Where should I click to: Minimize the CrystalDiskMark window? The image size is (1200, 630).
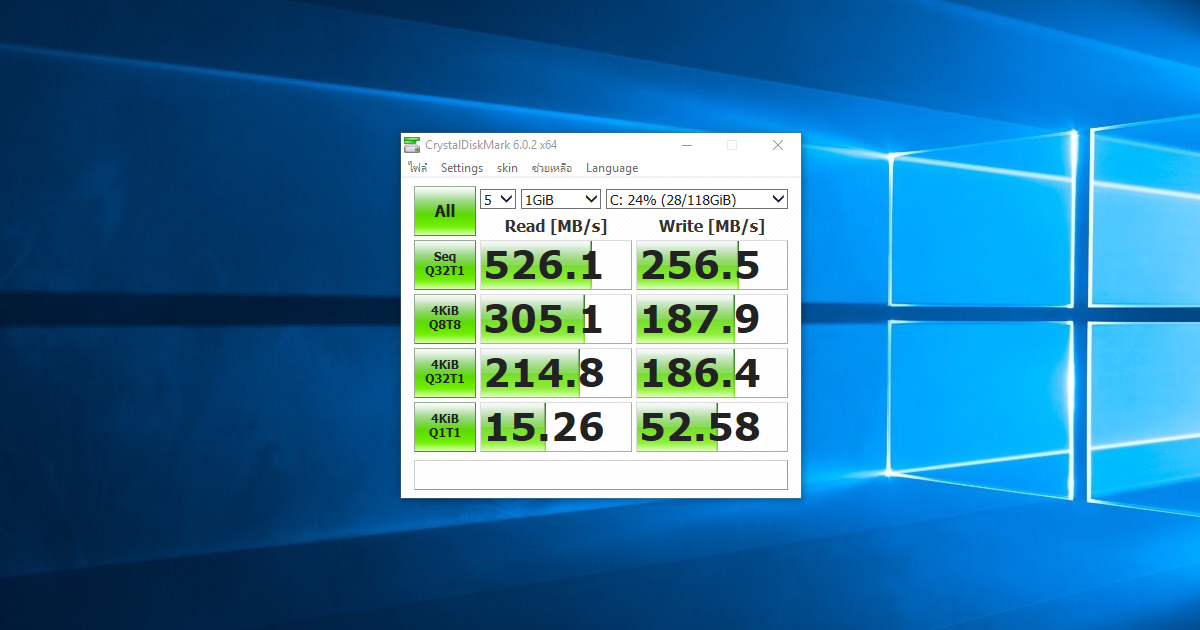[x=686, y=145]
